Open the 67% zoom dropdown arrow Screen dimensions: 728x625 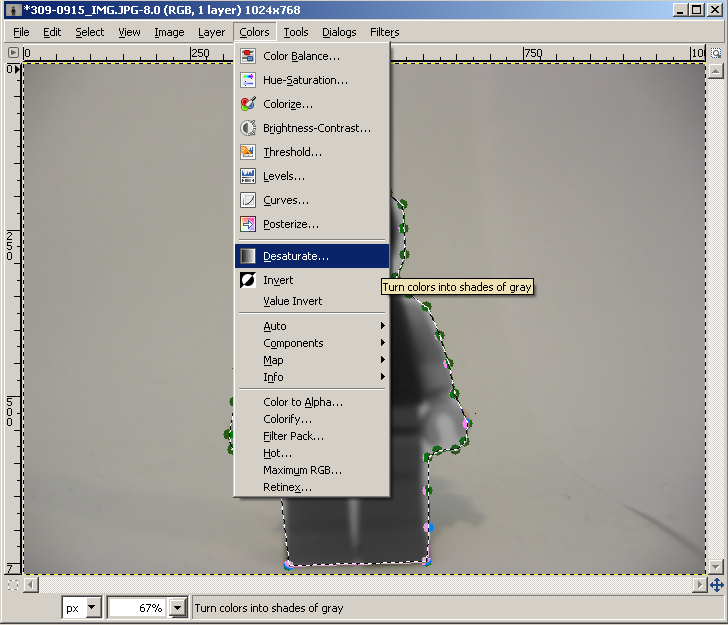pyautogui.click(x=178, y=608)
